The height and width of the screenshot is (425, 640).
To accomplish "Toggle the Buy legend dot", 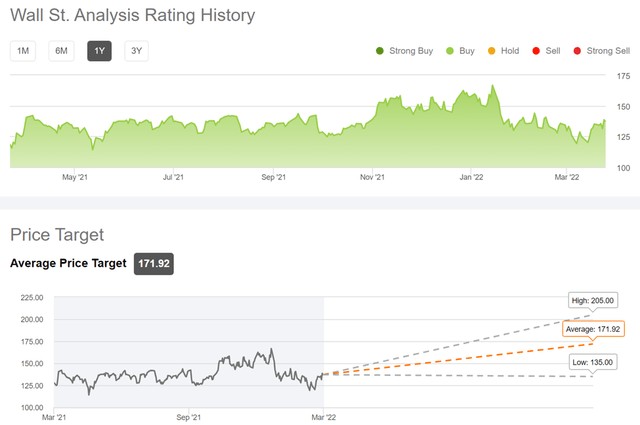I will pyautogui.click(x=451, y=52).
